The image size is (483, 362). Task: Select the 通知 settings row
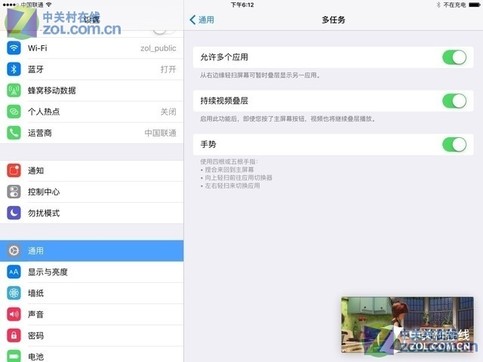[92, 171]
